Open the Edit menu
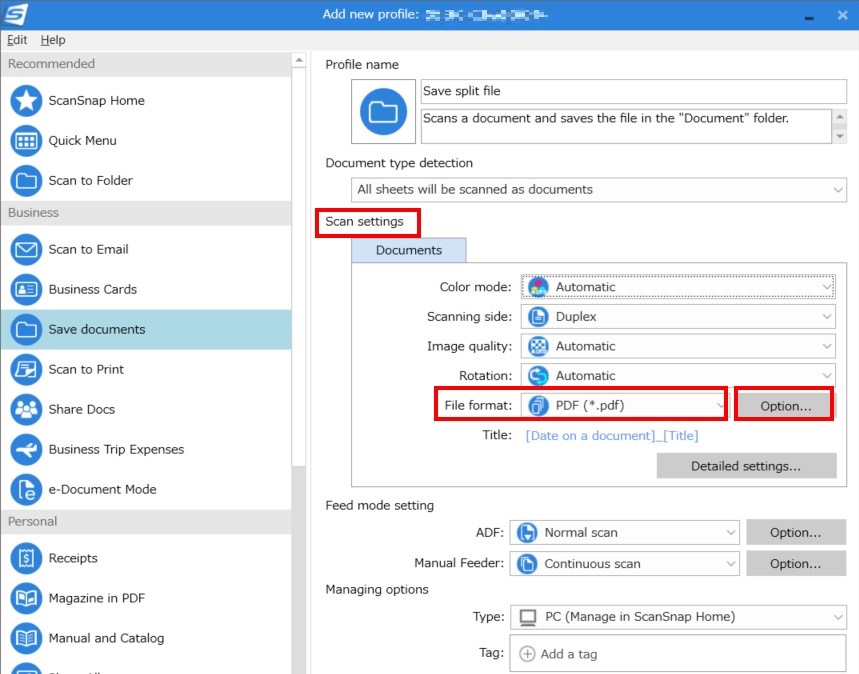859x674 pixels. point(17,40)
